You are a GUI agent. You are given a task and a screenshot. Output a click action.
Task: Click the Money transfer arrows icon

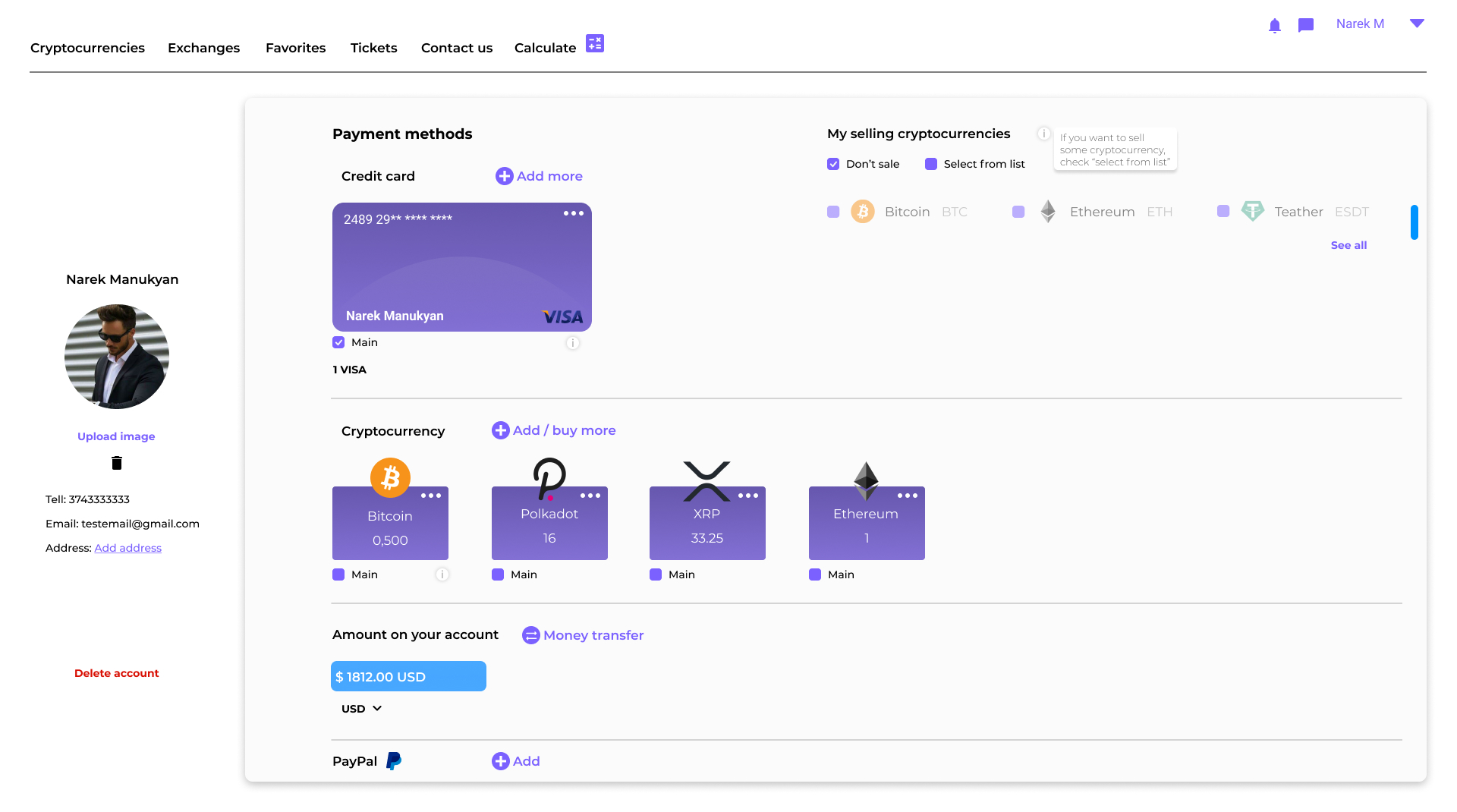[x=531, y=635]
